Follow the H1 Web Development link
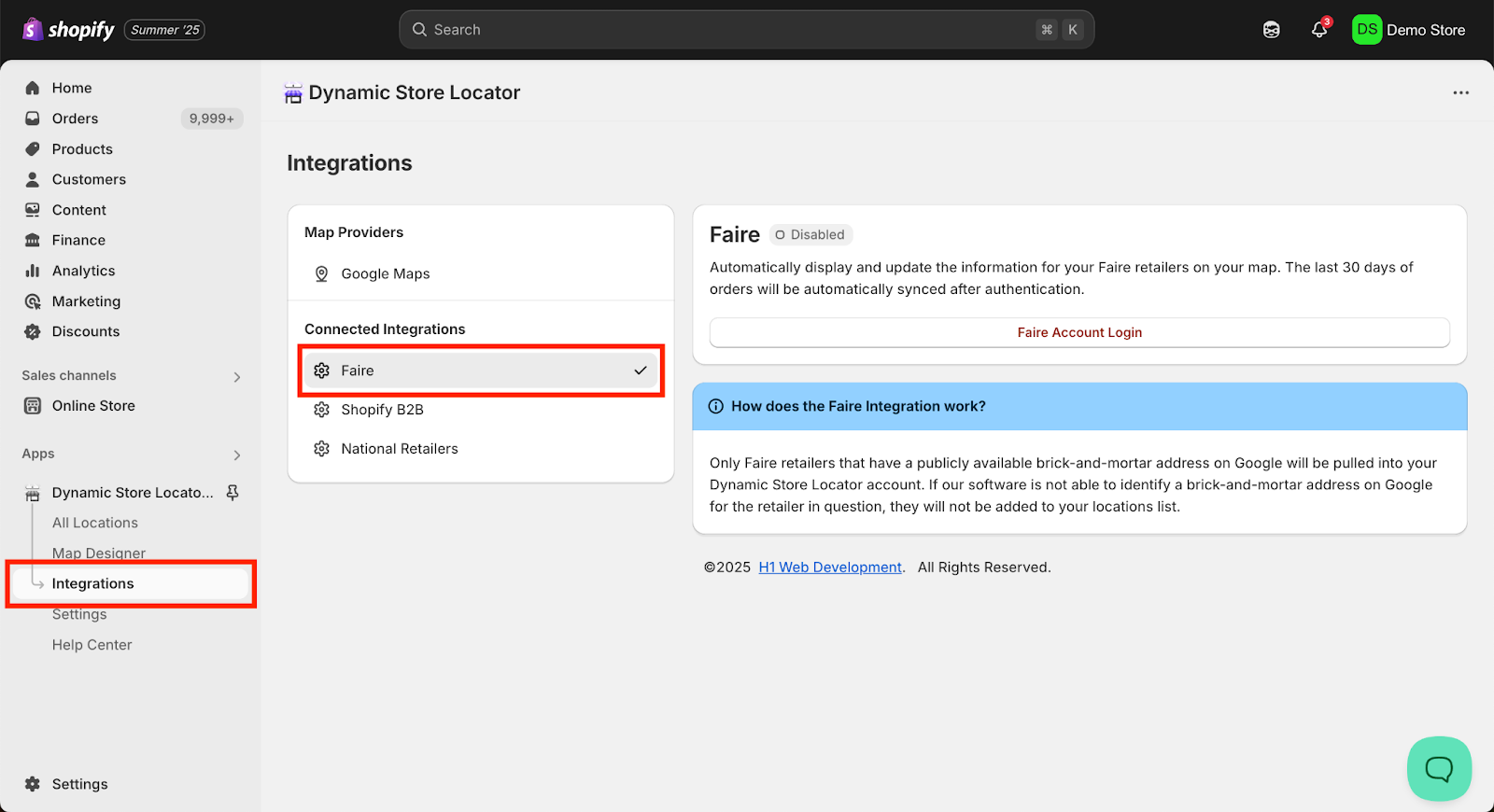 [830, 567]
